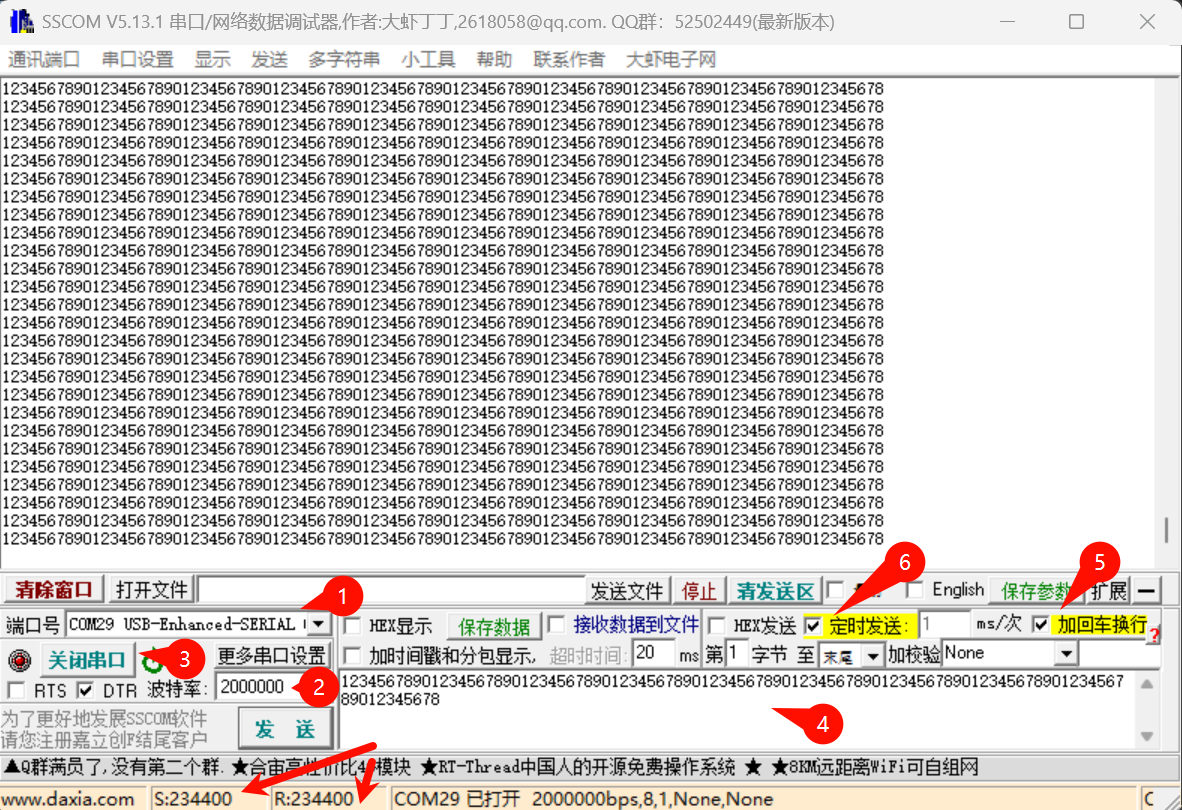1182x810 pixels.
Task: Open the 小工具 menu
Action: [x=428, y=60]
